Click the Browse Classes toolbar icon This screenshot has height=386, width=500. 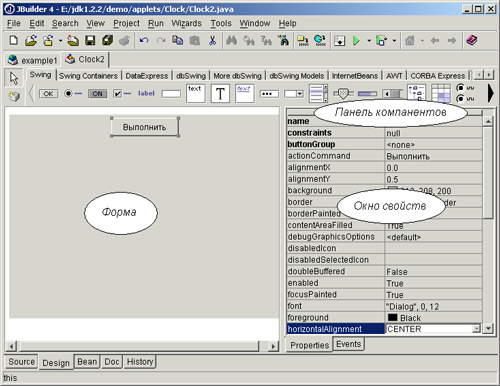(284, 41)
